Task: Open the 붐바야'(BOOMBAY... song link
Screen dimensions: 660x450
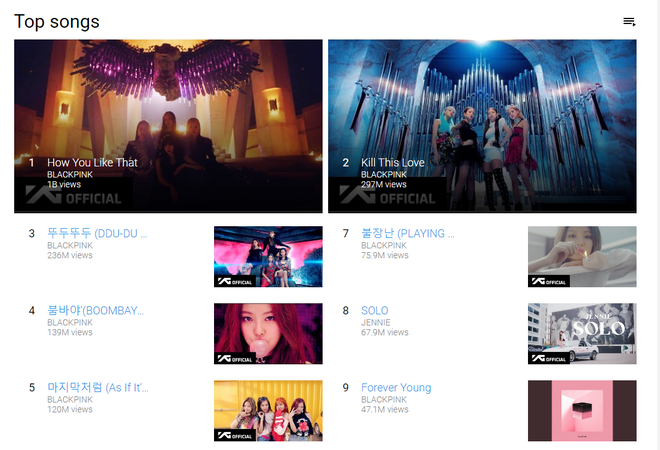Action: (96, 311)
